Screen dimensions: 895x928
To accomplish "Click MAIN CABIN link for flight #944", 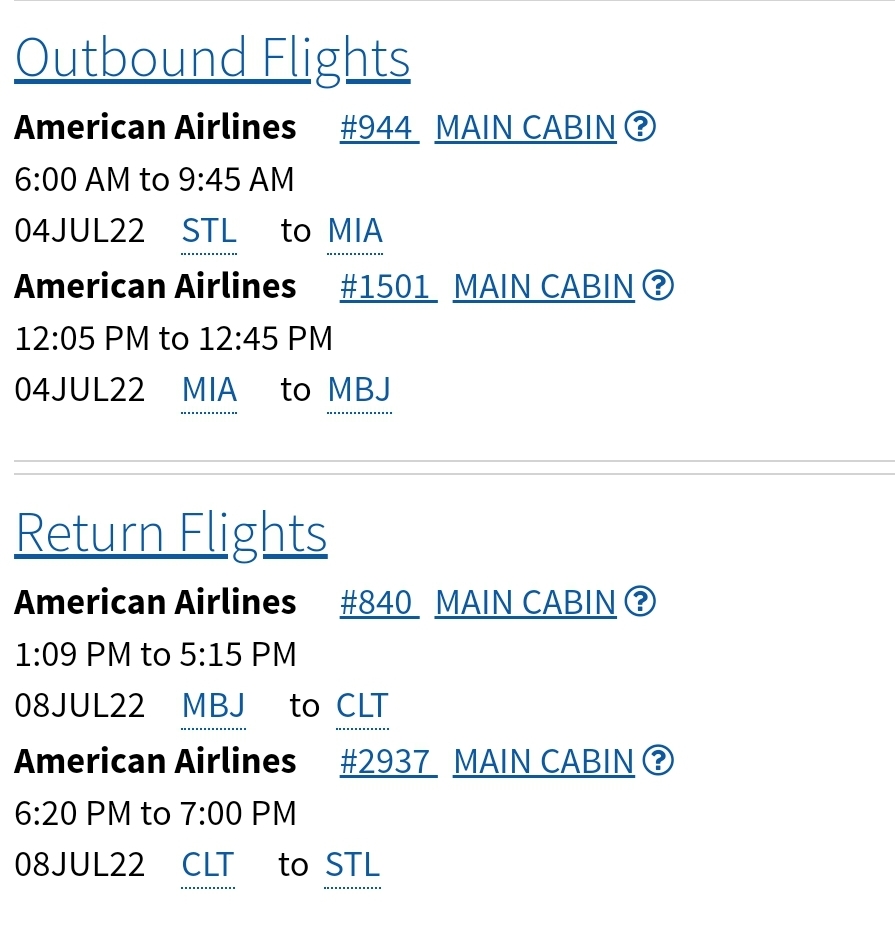I will pyautogui.click(x=526, y=128).
